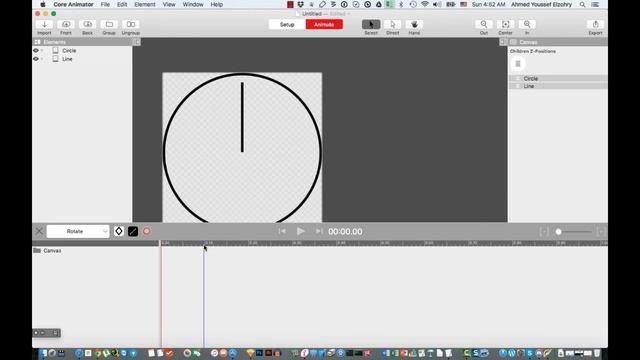
Task: Zoom In with magnifier icon
Action: coord(527,24)
